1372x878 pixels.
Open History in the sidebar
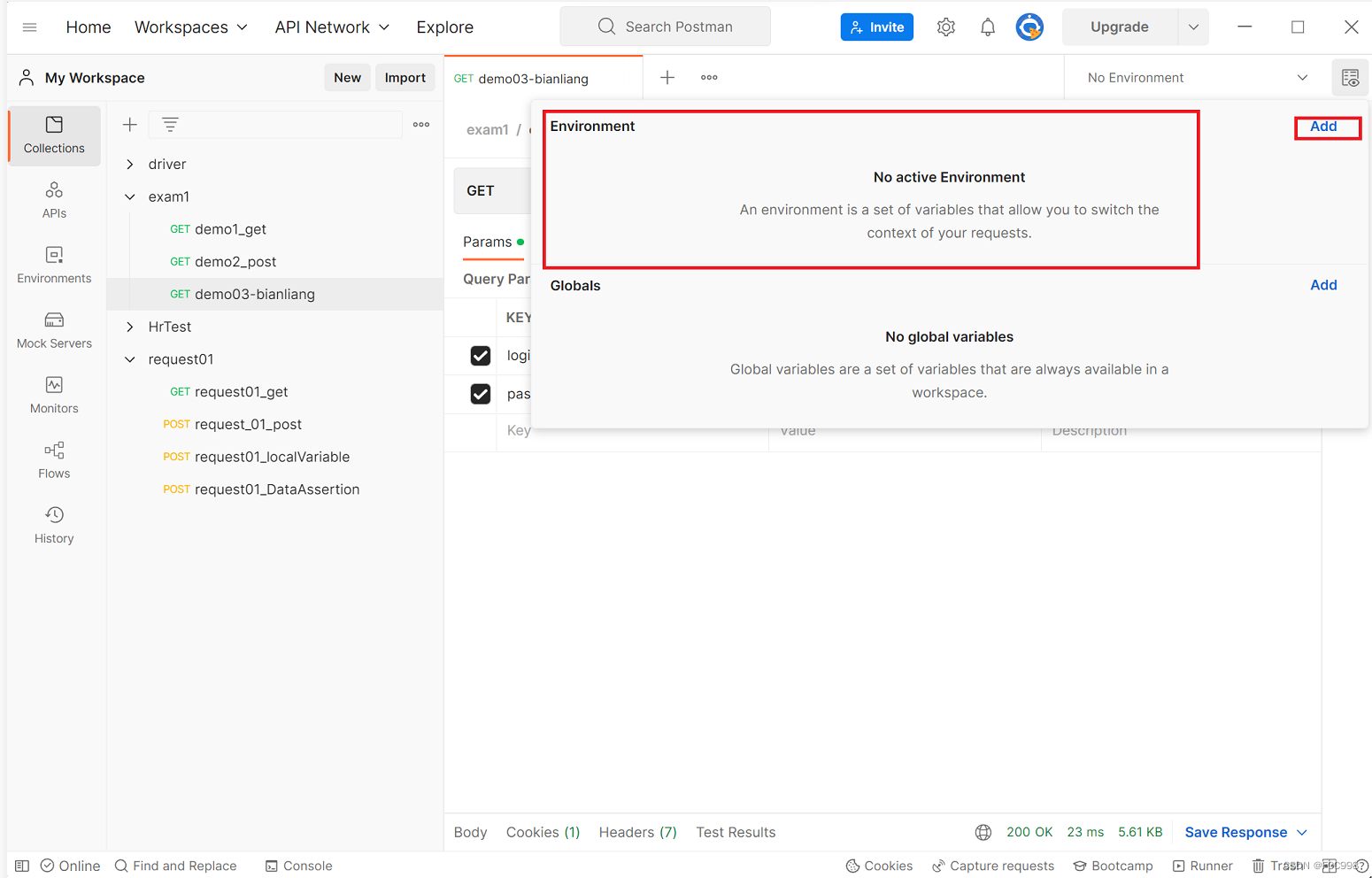click(x=54, y=526)
